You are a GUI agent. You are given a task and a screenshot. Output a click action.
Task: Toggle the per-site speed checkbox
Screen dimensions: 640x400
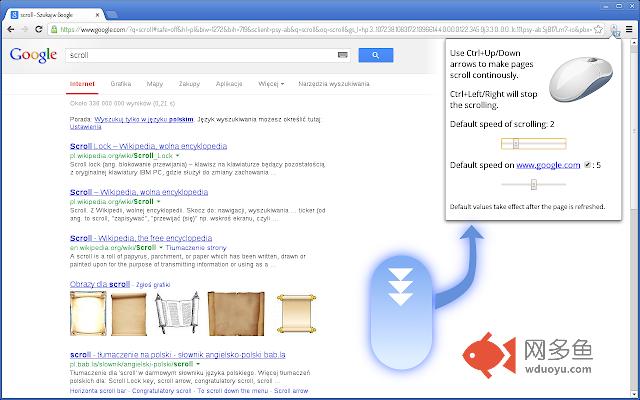point(587,165)
